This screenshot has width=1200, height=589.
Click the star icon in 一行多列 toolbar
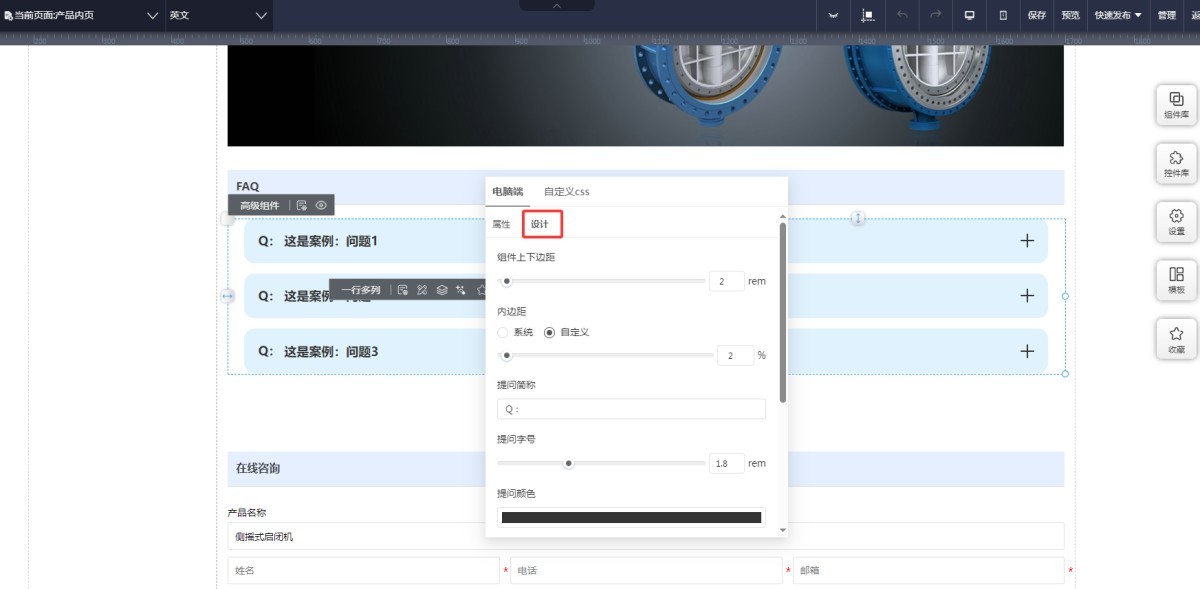point(480,290)
